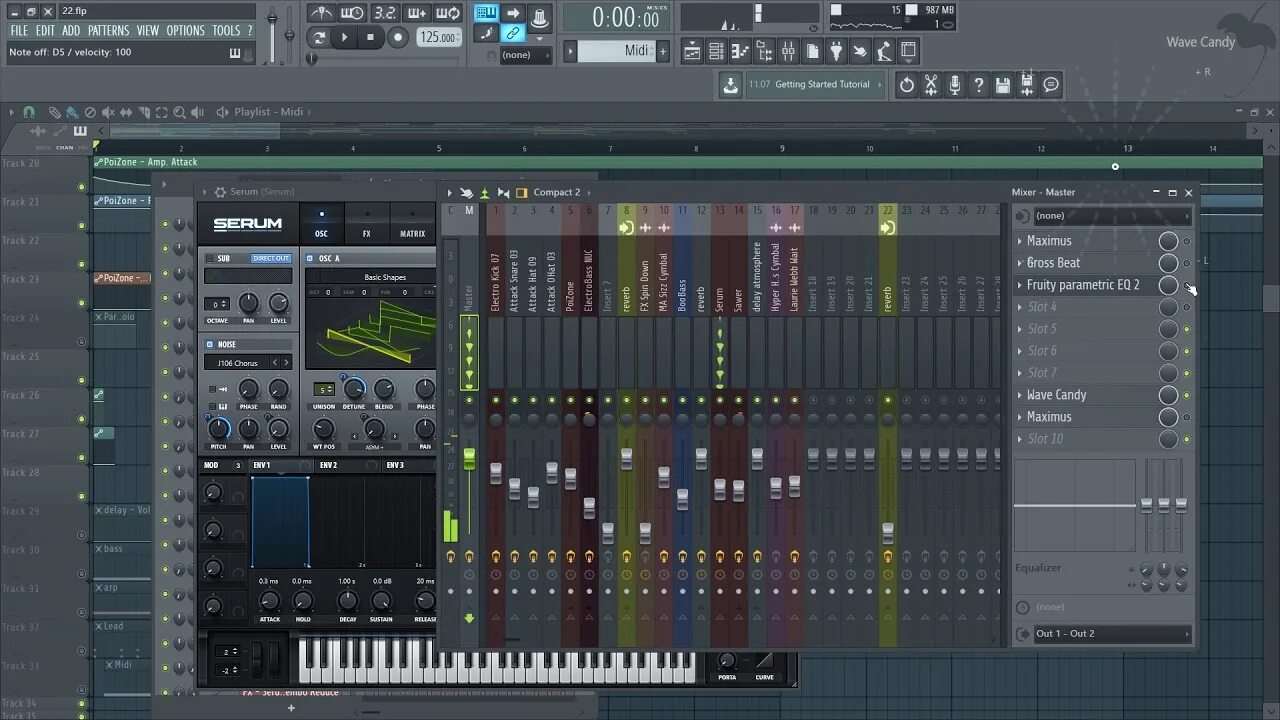
Task: Toggle the metronome icon
Action: (x=320, y=13)
